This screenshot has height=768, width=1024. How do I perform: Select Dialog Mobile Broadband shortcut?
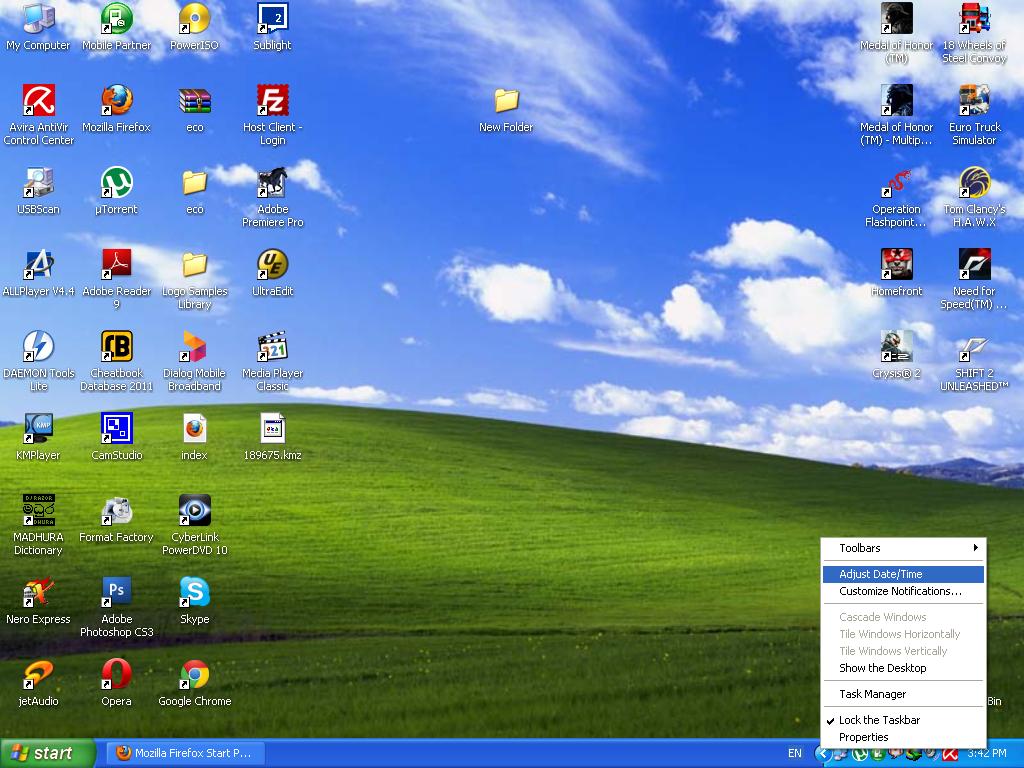195,361
